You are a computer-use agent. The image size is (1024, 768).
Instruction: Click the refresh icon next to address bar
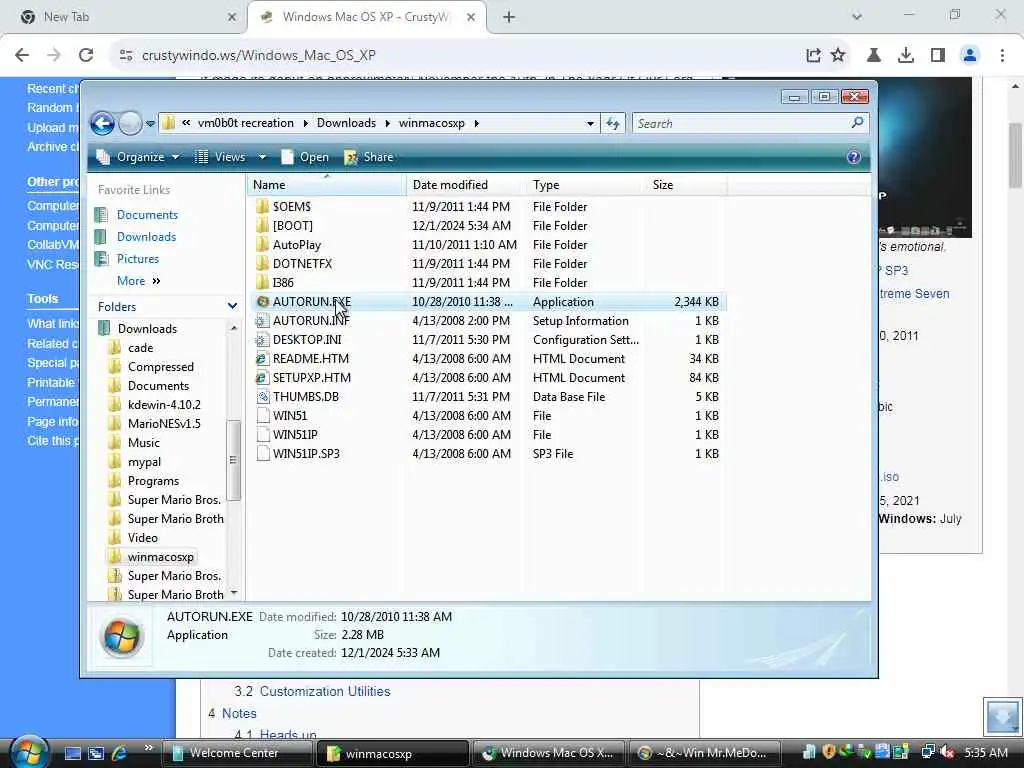coord(613,123)
